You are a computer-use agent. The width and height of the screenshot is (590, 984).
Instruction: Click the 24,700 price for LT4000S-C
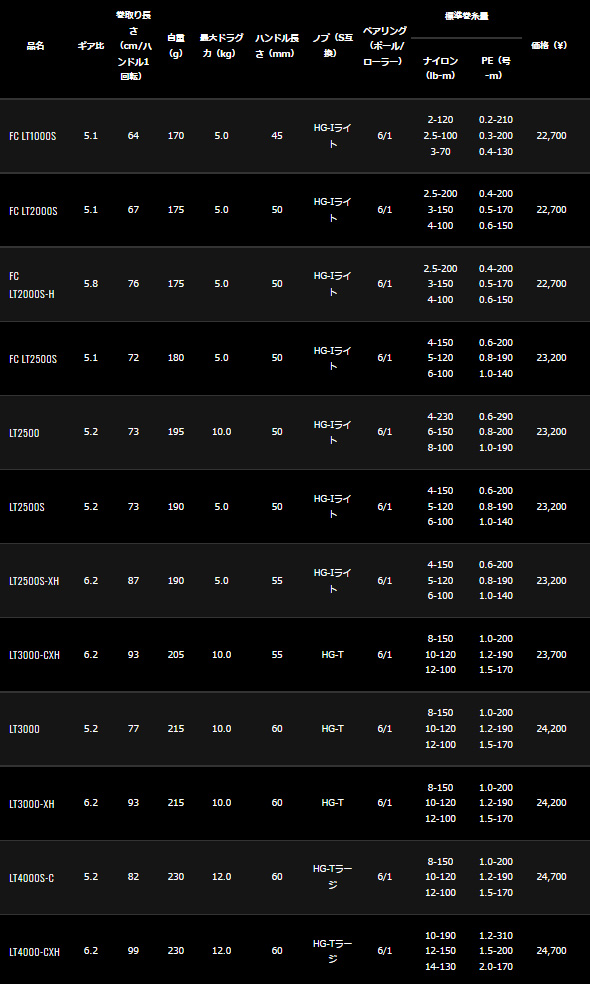coord(552,877)
